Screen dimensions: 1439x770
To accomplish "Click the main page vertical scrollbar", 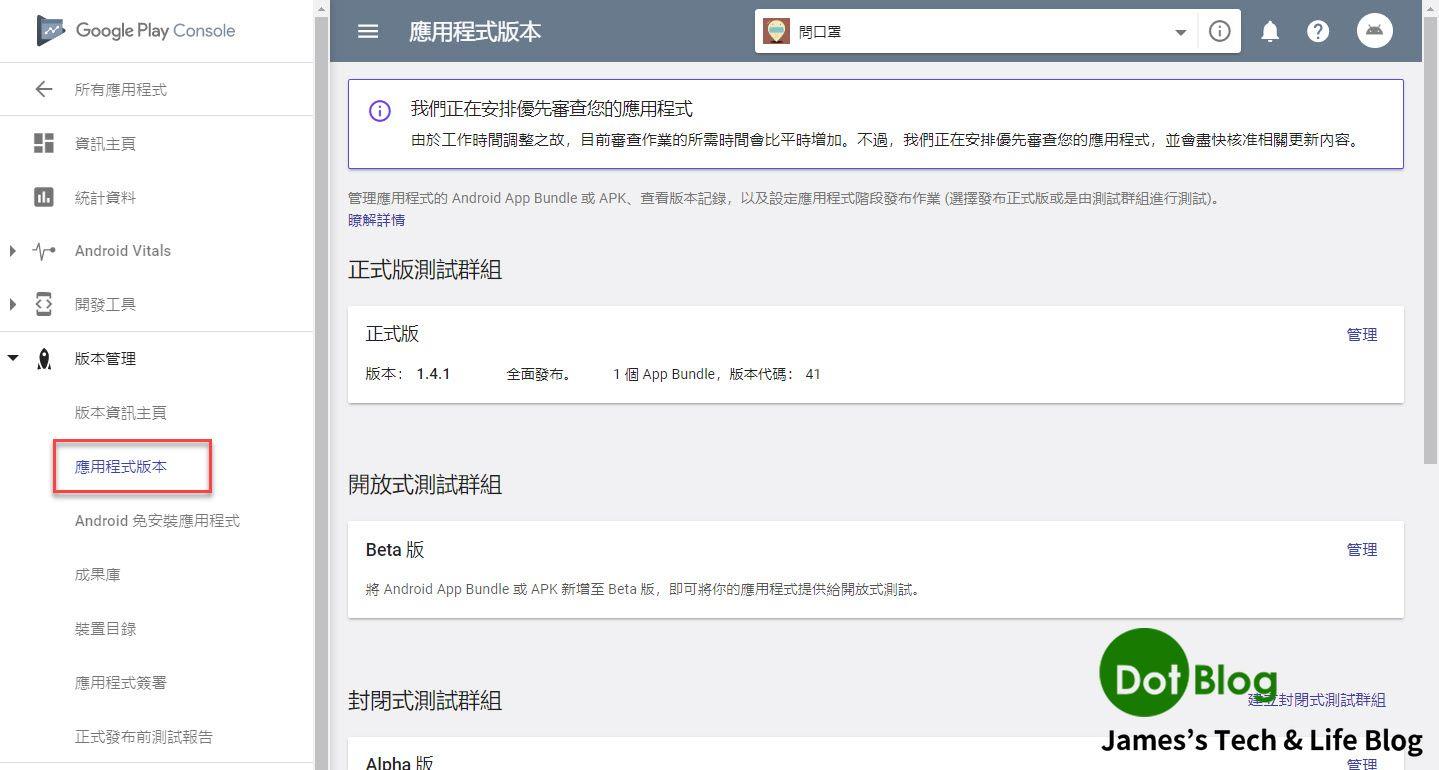I will 1430,240.
